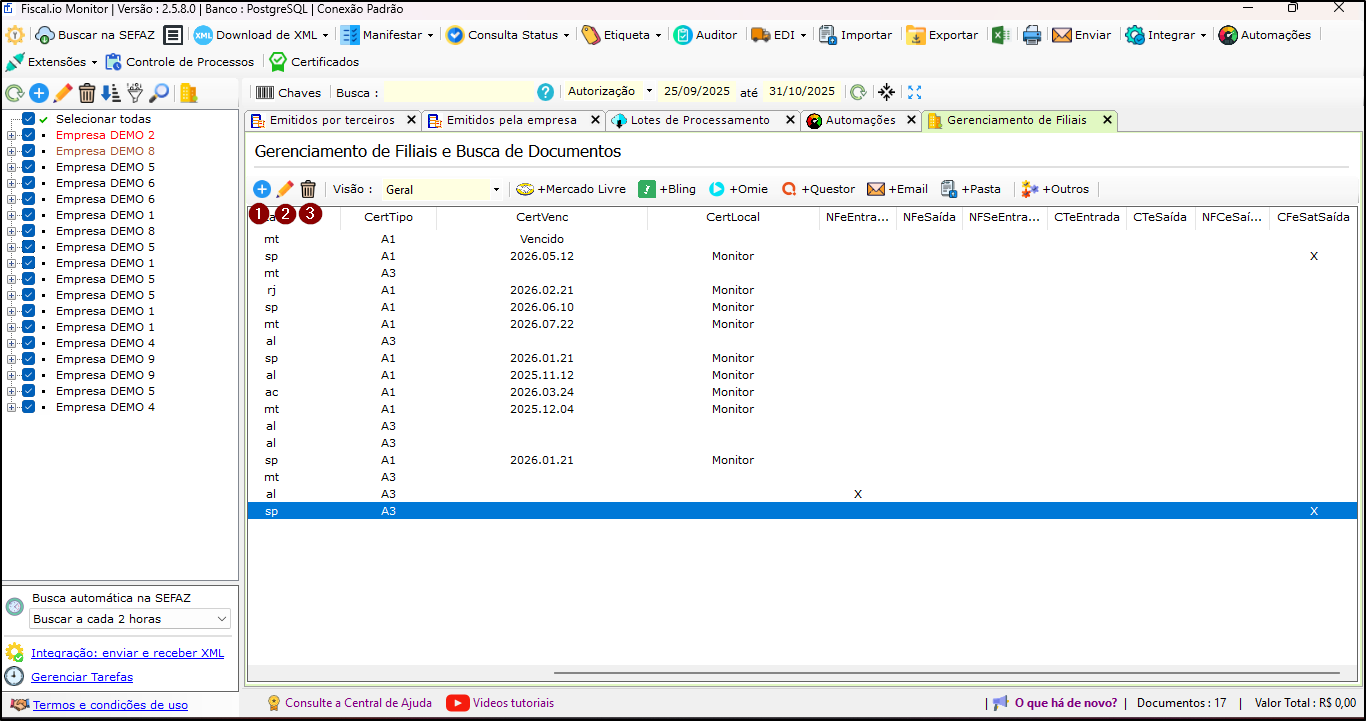The image size is (1366, 721).
Task: Toggle the Selecionar todas checkbox
Action: click(x=29, y=119)
